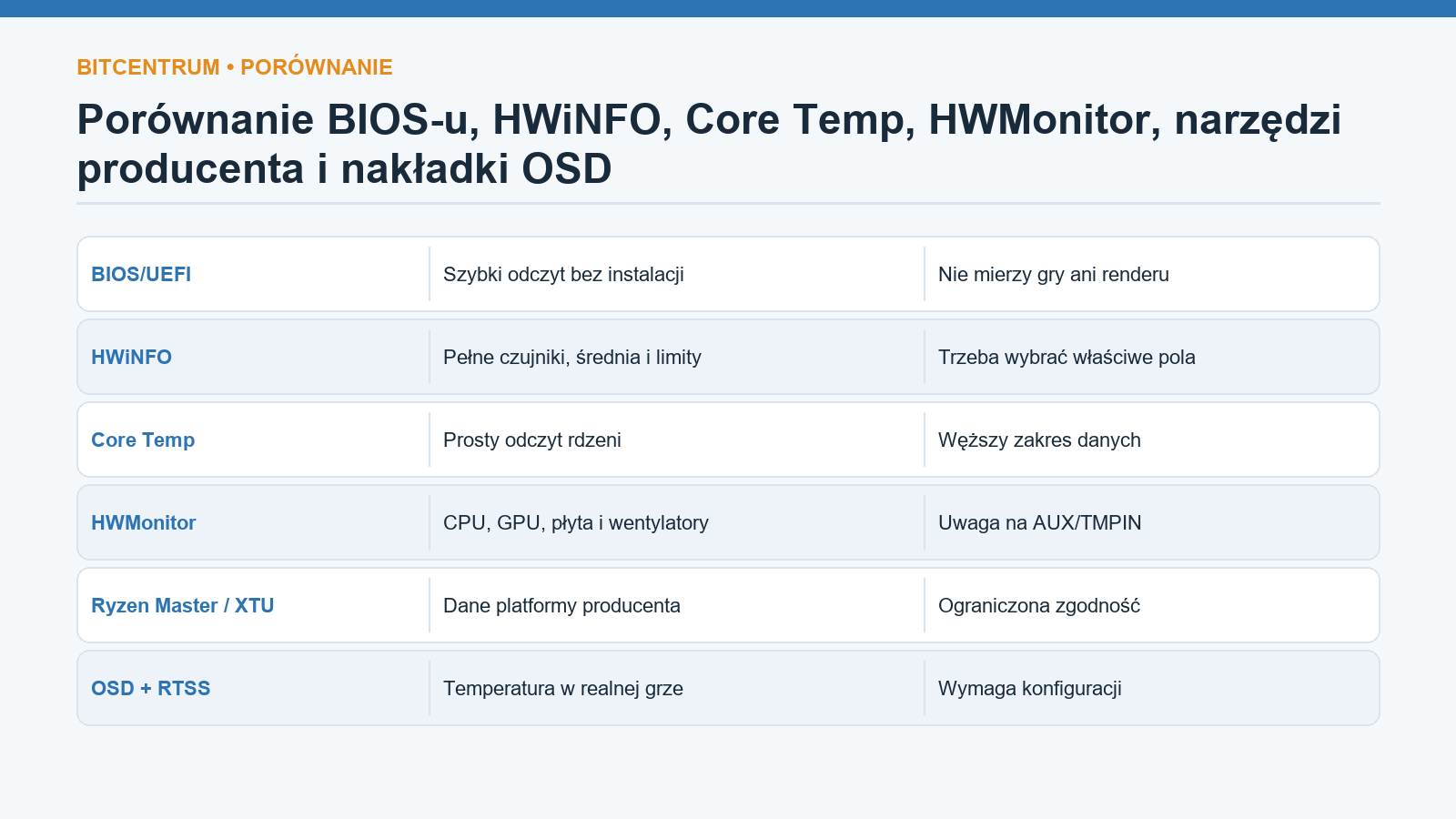Click 'Węższy zakres danych' cell
The image size is (1456, 819).
pyautogui.click(x=1039, y=440)
